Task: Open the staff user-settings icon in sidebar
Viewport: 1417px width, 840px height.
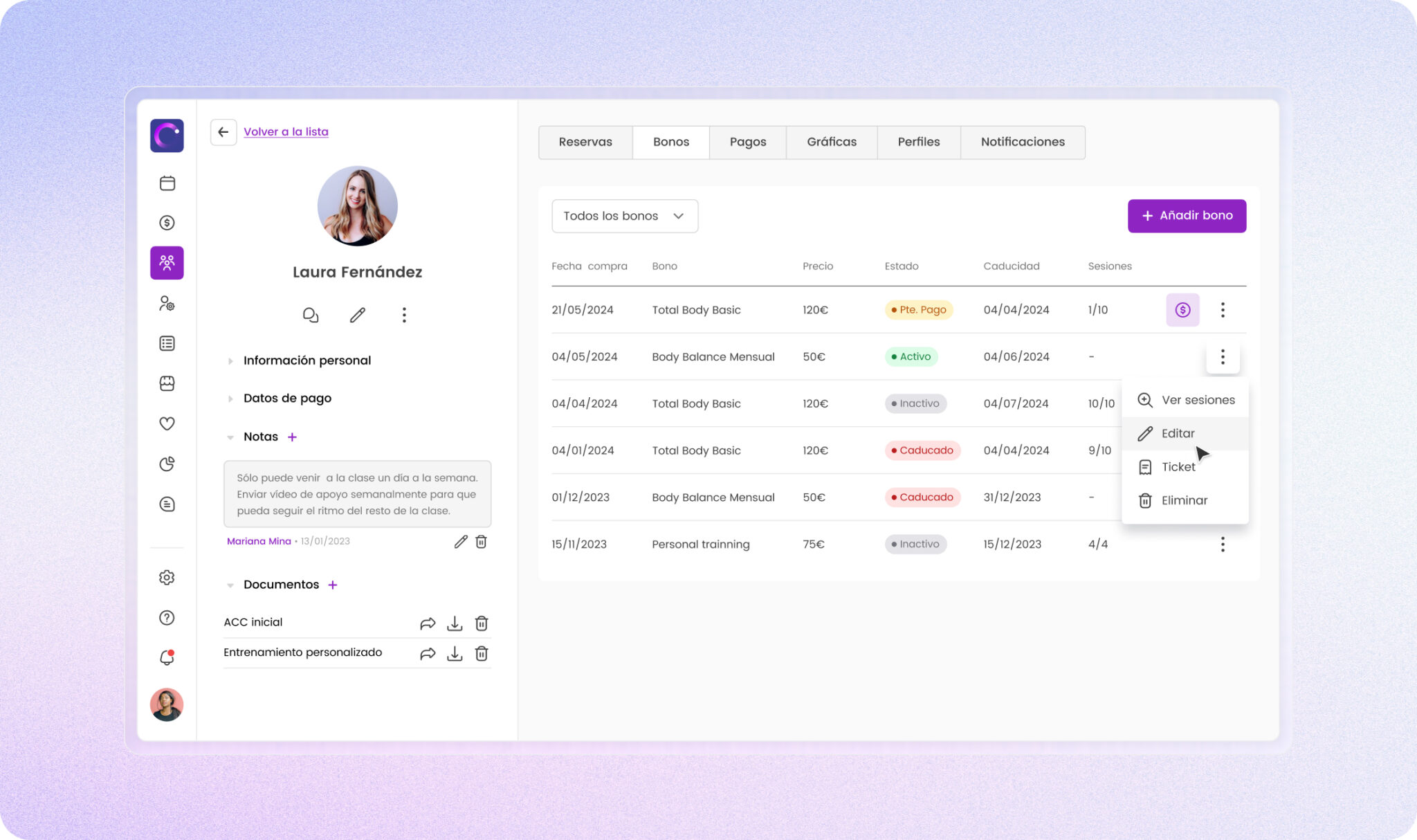Action: 167,303
